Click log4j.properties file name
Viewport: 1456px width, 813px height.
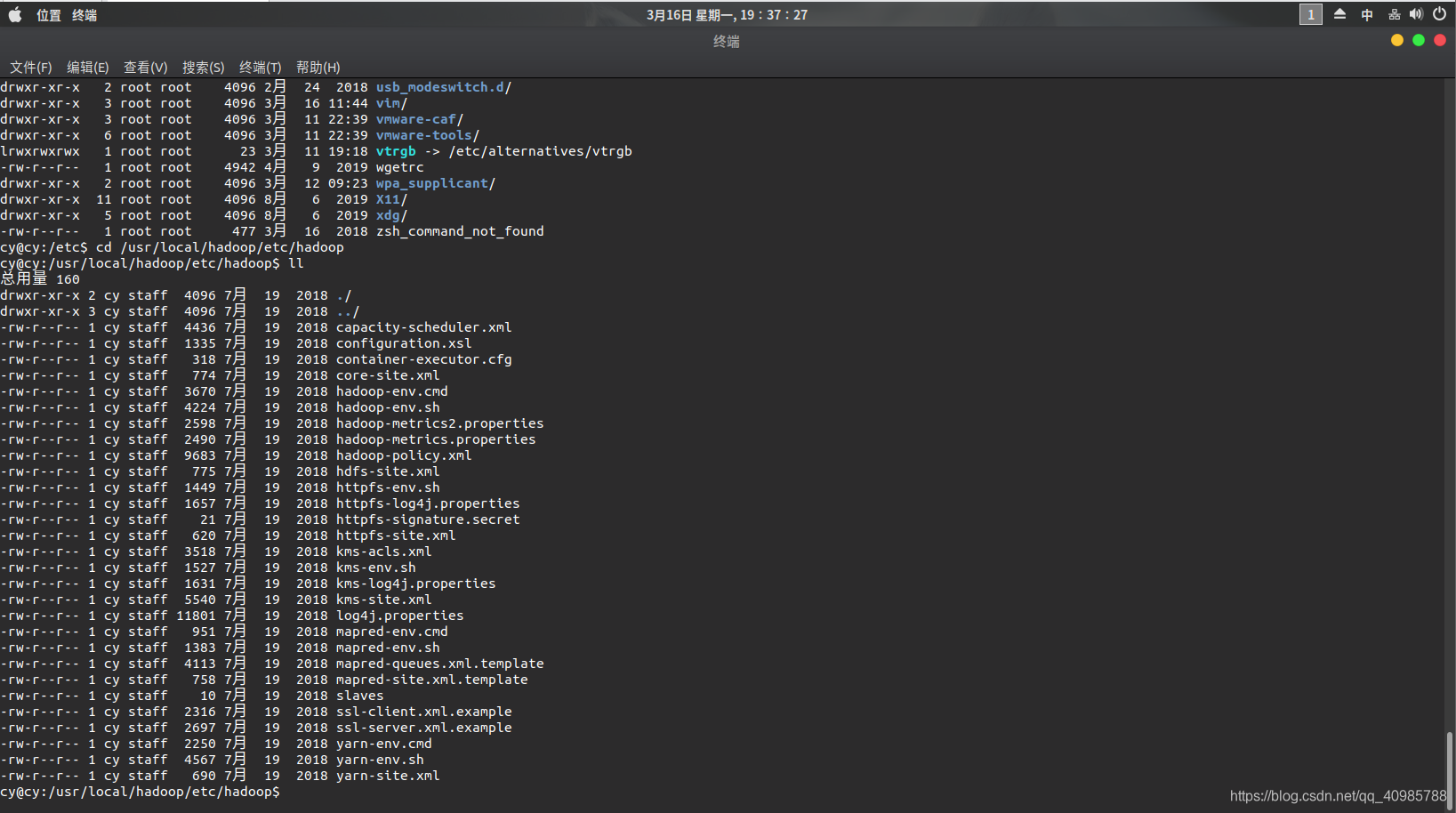[x=400, y=616]
